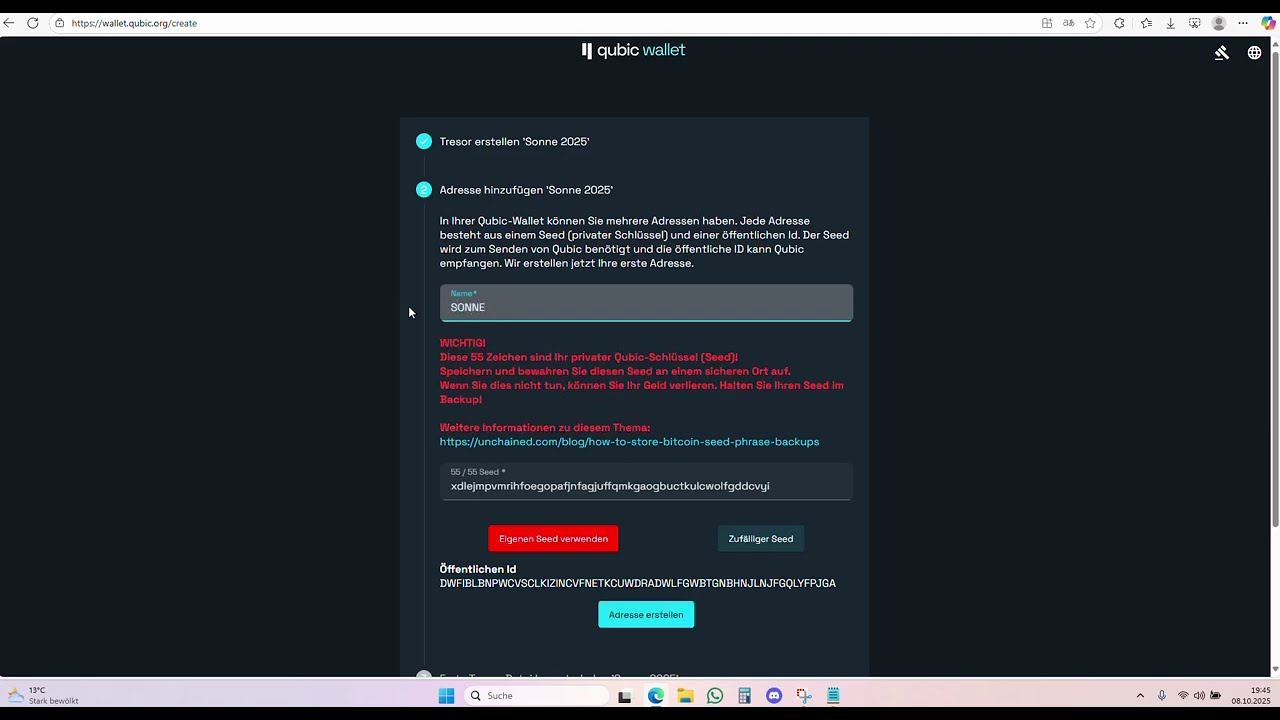Click completed step 1 checkmark circle

point(424,142)
